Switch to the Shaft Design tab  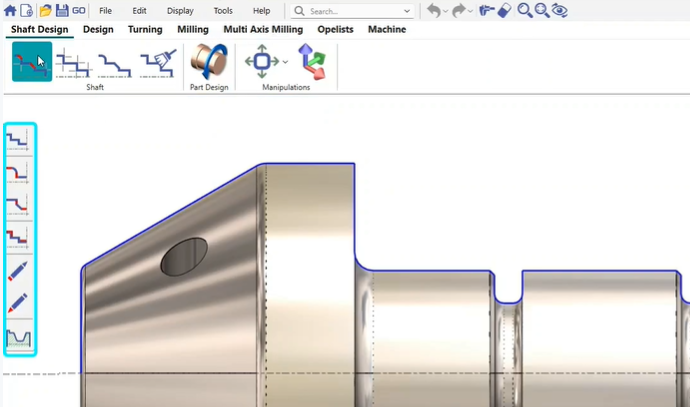pos(40,29)
